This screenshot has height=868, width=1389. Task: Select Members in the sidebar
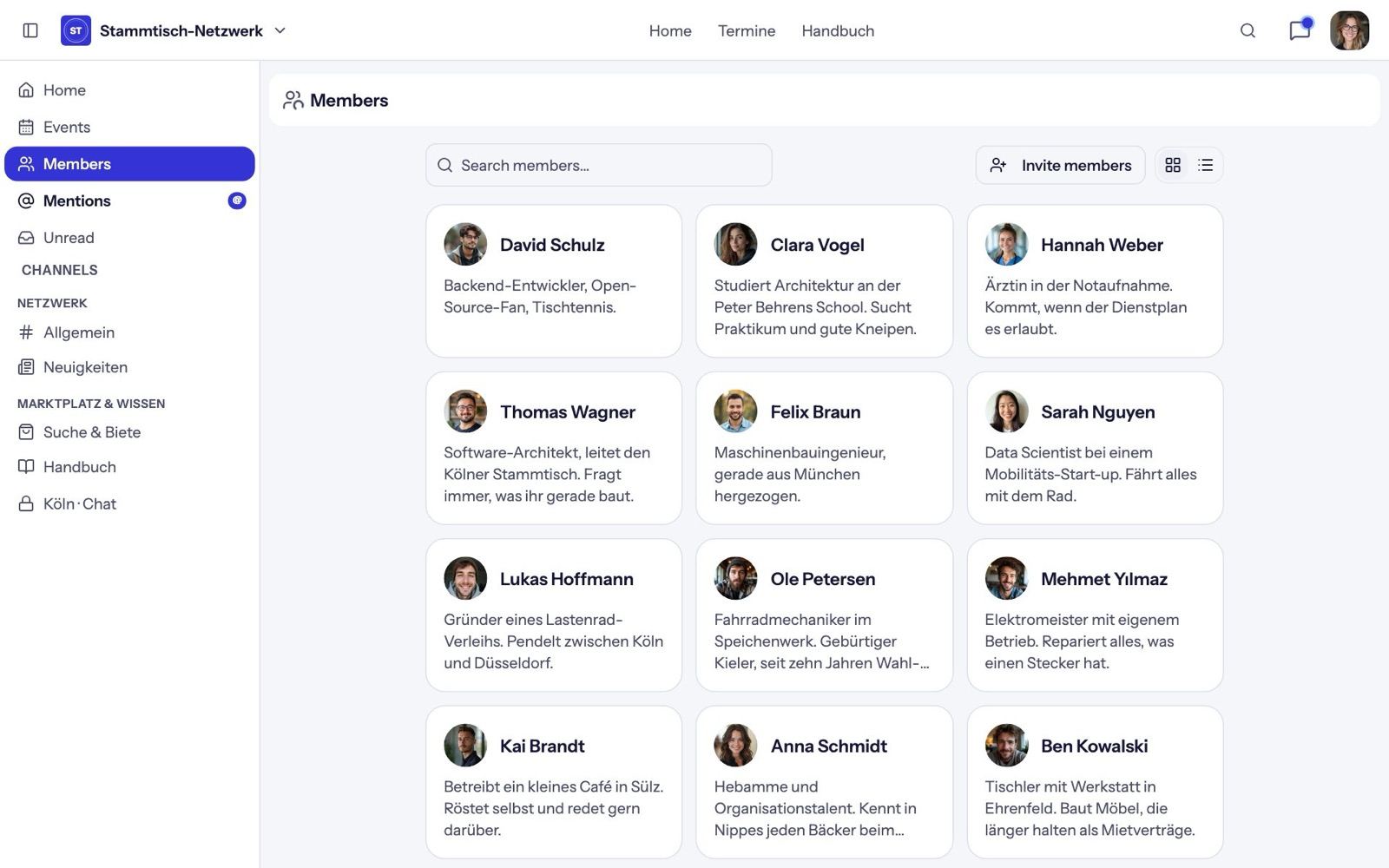tap(129, 164)
